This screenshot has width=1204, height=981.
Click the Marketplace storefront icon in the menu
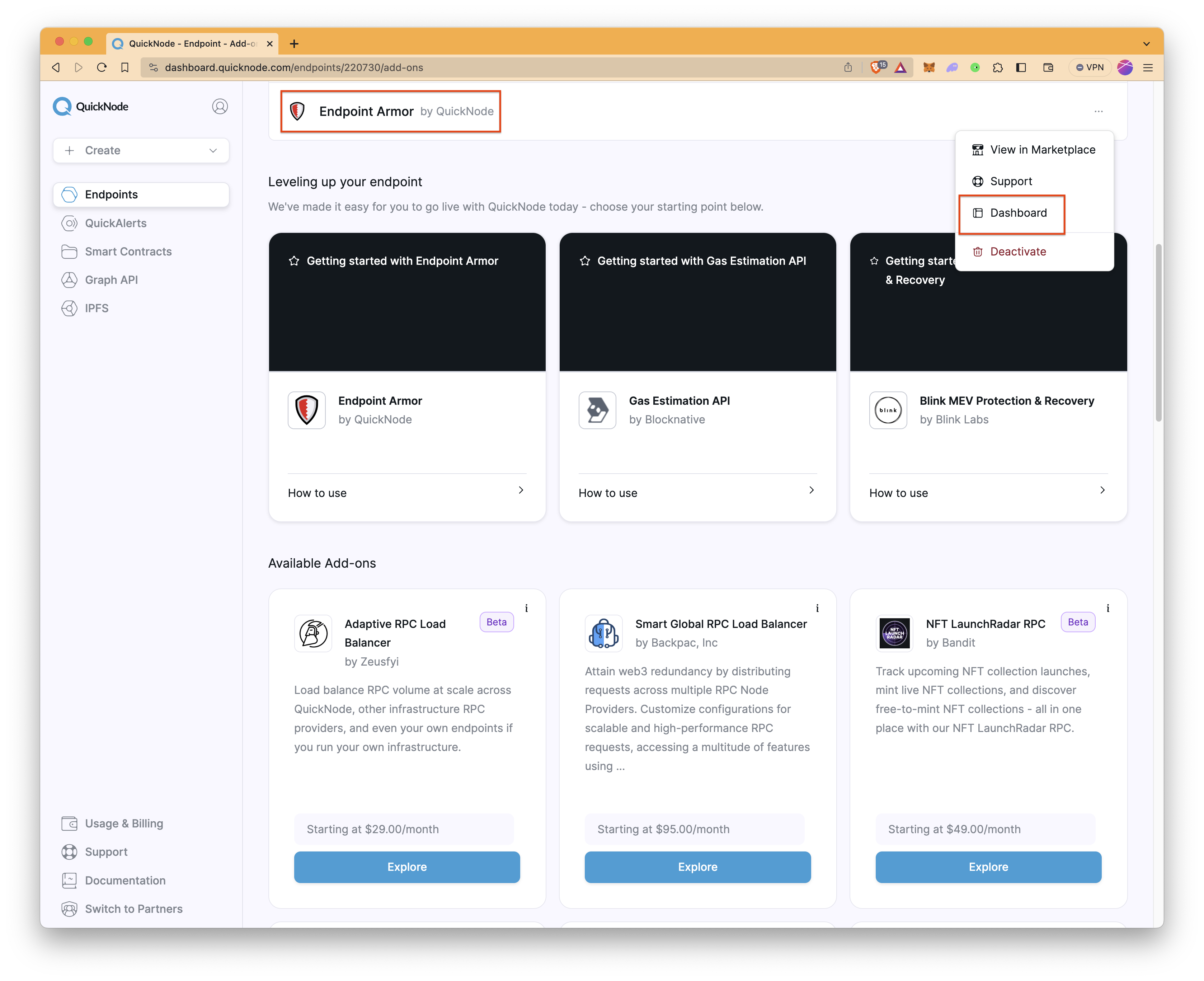coord(977,150)
